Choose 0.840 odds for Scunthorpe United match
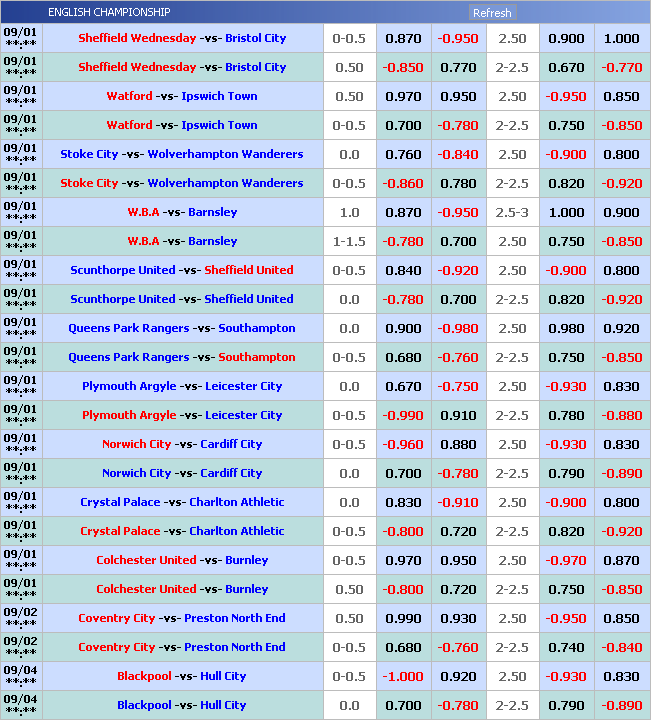The height and width of the screenshot is (720, 651). click(x=403, y=271)
